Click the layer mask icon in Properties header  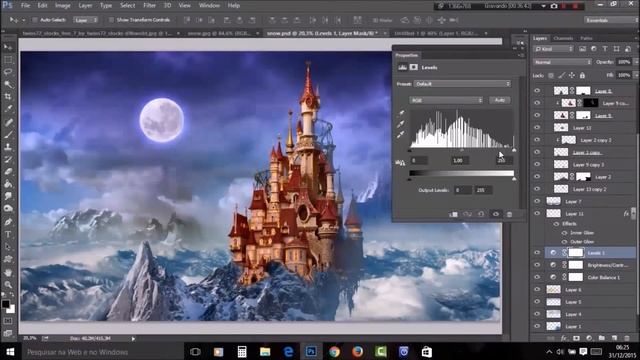click(x=413, y=67)
